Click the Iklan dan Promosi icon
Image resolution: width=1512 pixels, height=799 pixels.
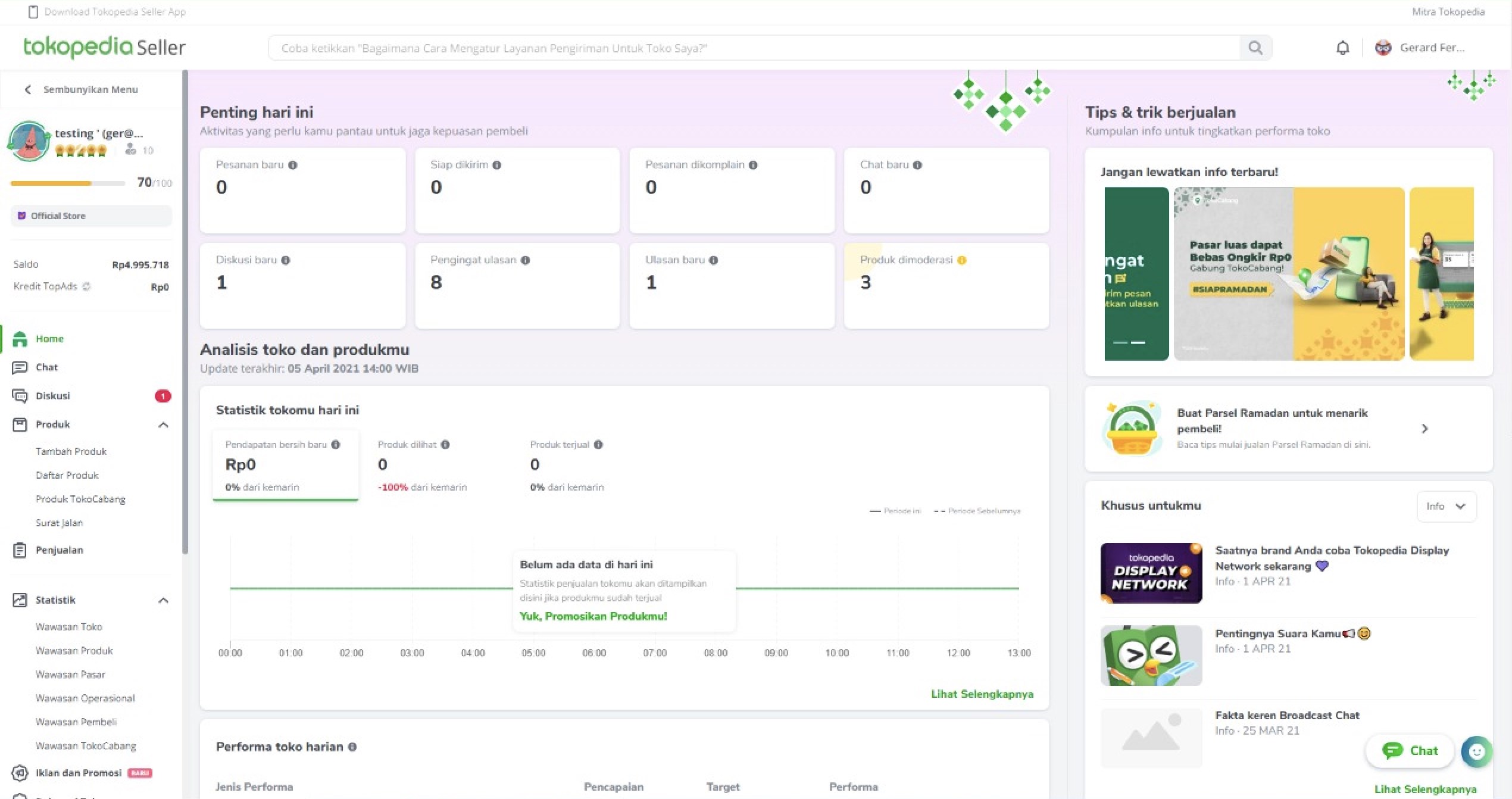pyautogui.click(x=20, y=773)
